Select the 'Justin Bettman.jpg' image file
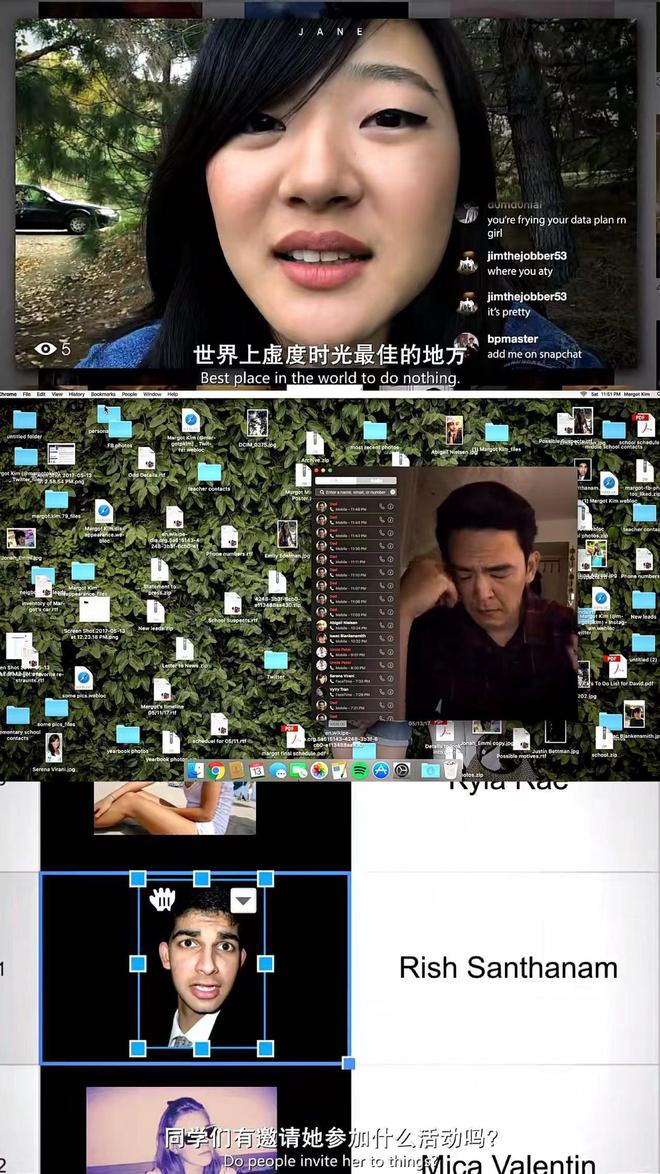 (555, 732)
